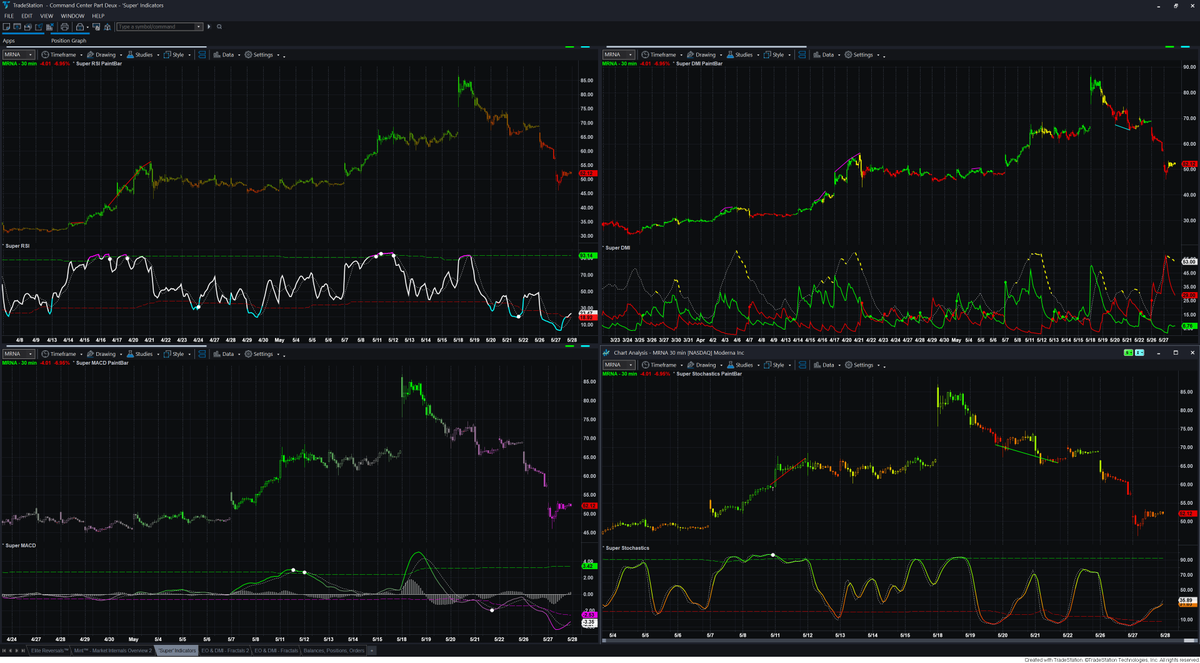Switch to Elite Reversals workspace tab
Image resolution: width=1200 pixels, height=663 pixels.
(x=49, y=651)
